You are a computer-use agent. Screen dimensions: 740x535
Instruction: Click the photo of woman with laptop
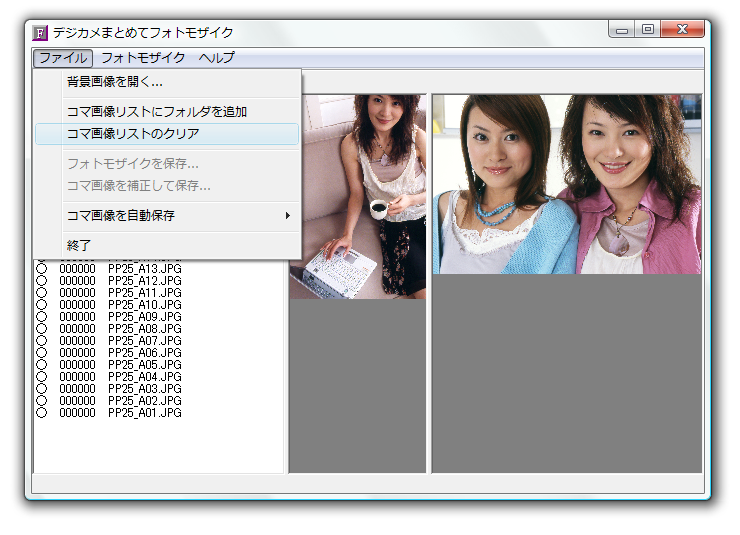(x=357, y=196)
